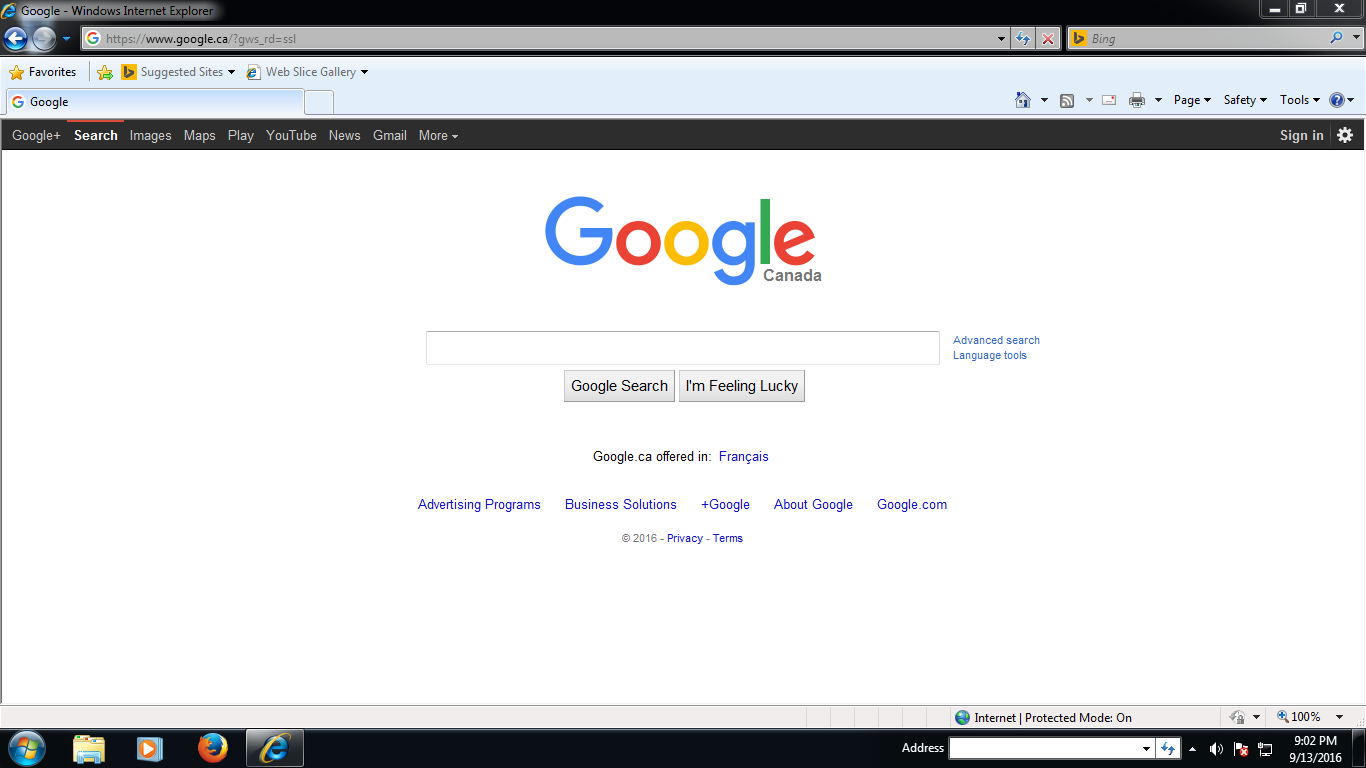Click the Print icon in command bar

tap(1137, 100)
